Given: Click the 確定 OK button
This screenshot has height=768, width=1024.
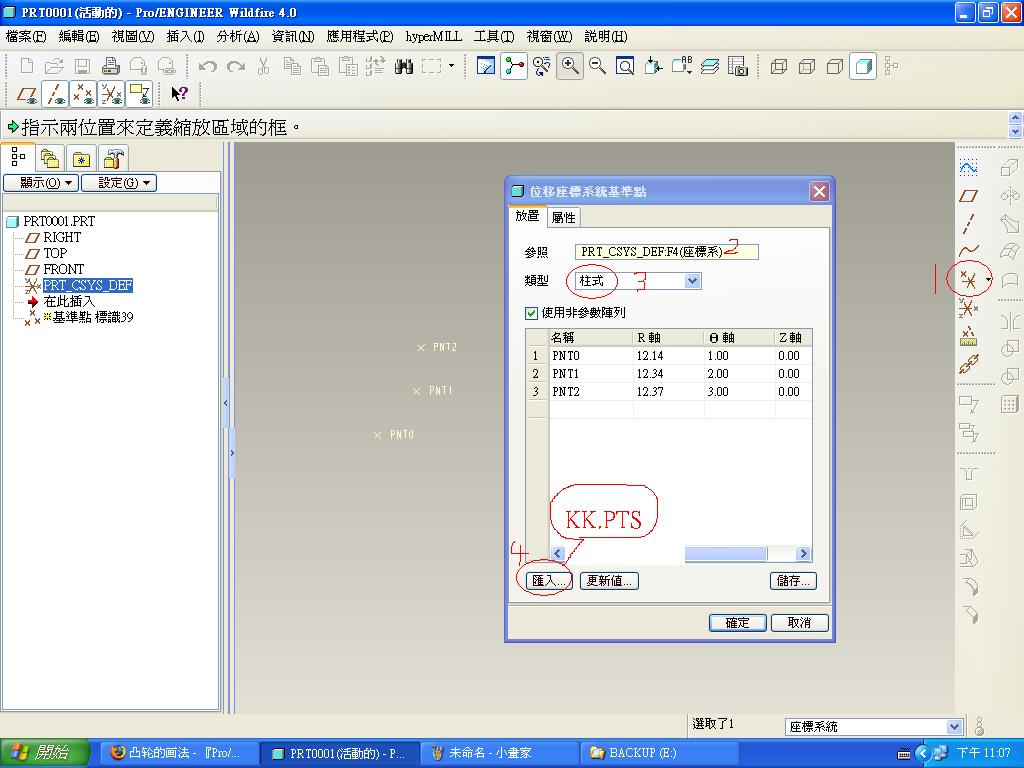Looking at the screenshot, I should coord(737,623).
